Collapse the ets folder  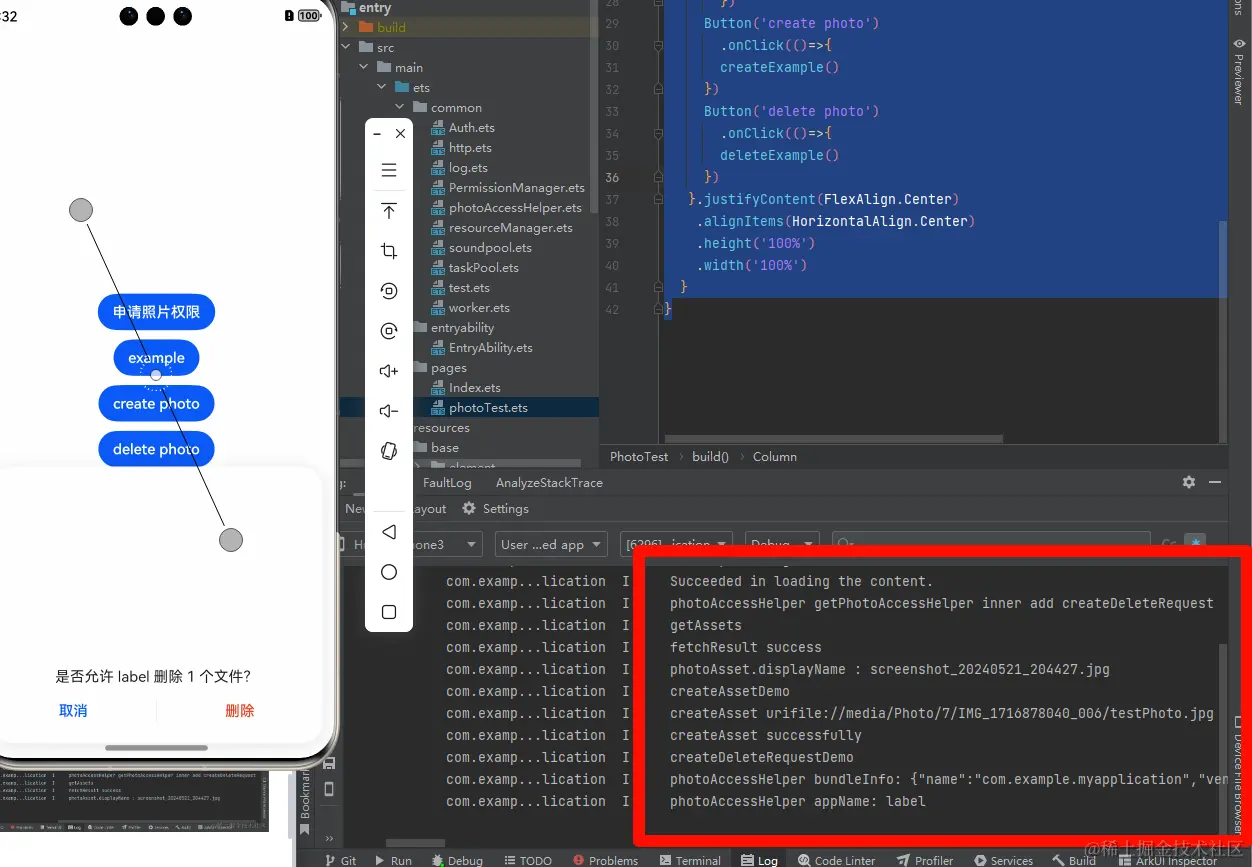[x=383, y=87]
